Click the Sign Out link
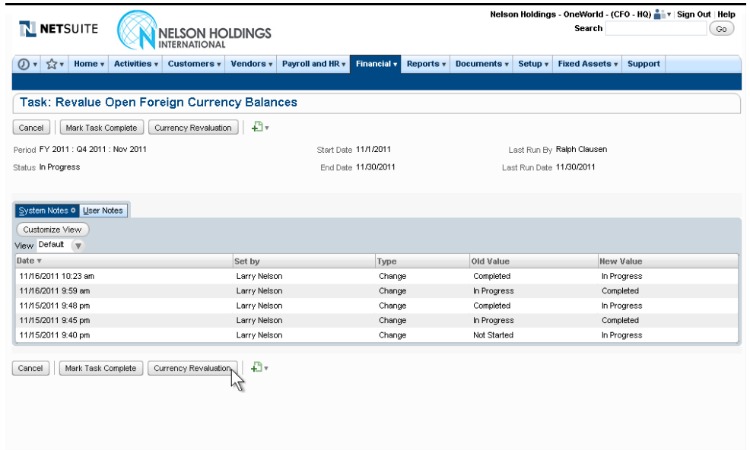 [694, 14]
